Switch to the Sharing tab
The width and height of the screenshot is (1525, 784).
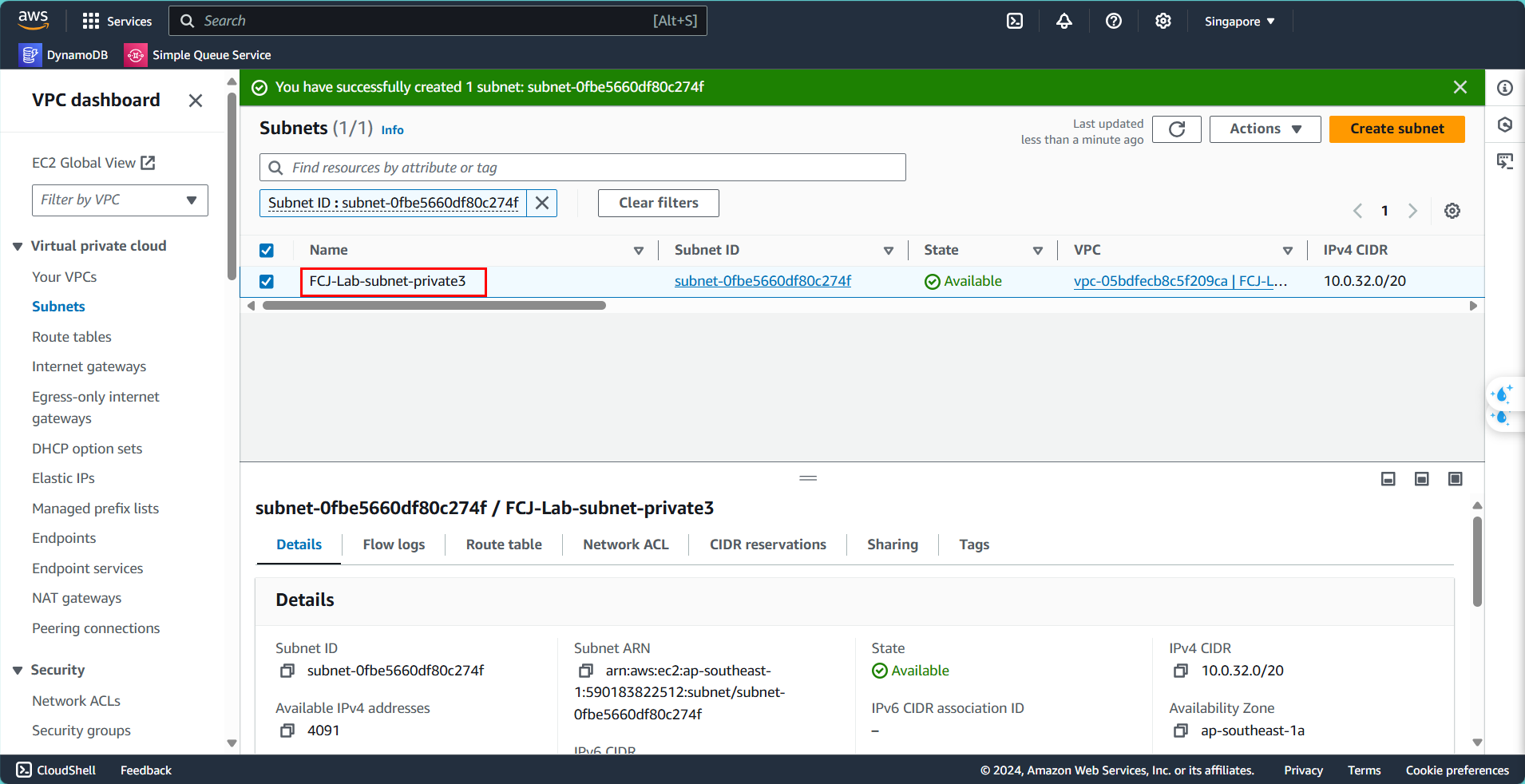(893, 544)
